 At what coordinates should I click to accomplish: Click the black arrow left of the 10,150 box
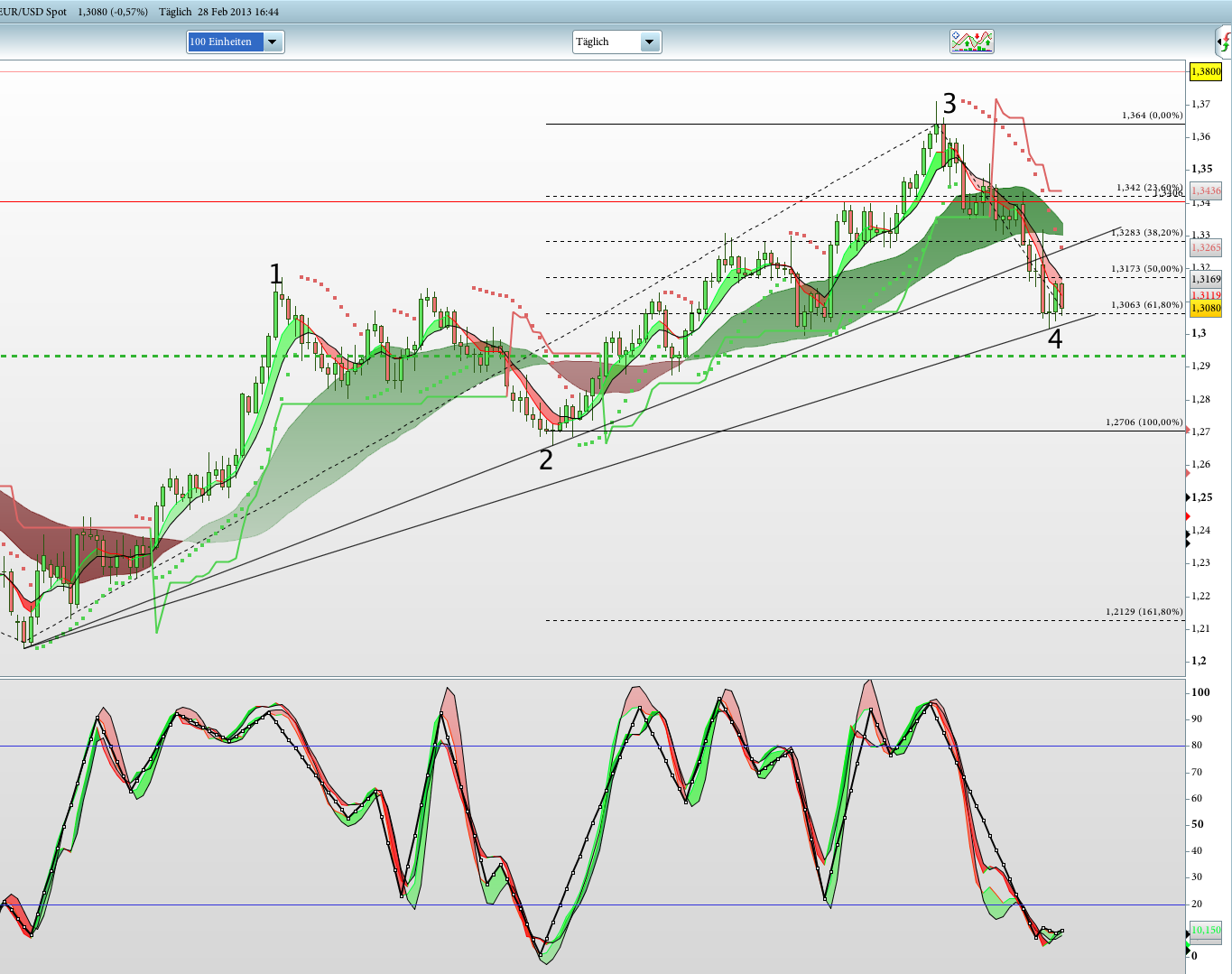click(1187, 934)
